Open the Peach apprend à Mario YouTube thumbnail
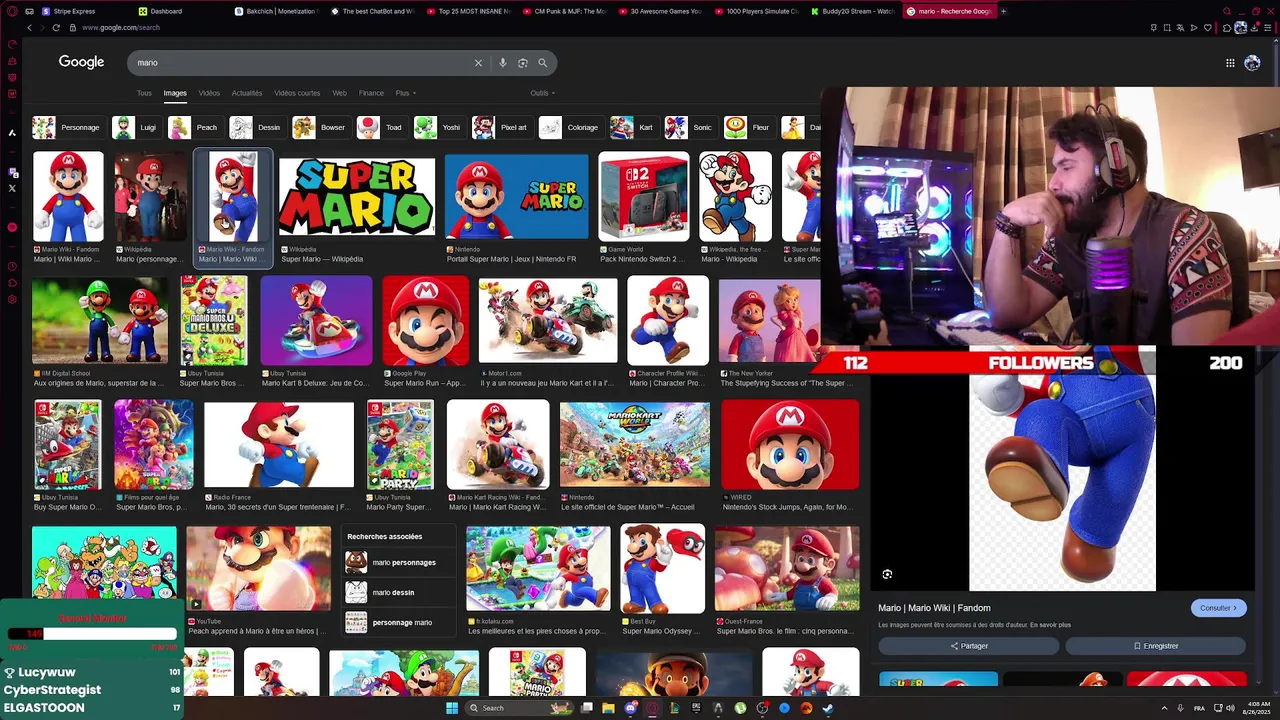 point(258,568)
